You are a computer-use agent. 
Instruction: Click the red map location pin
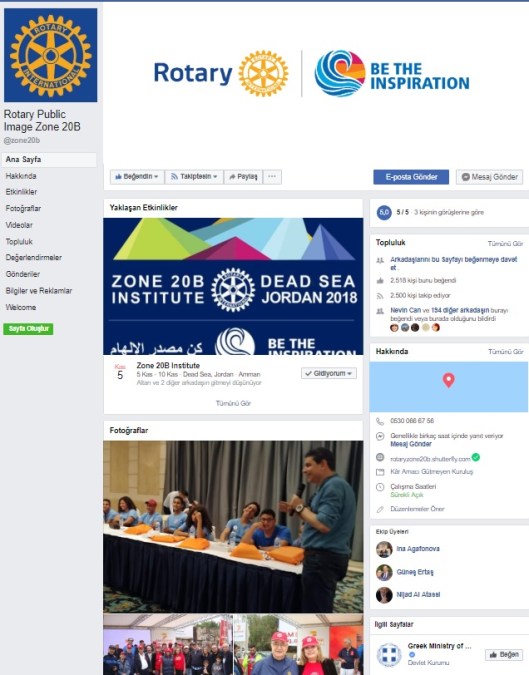(449, 380)
